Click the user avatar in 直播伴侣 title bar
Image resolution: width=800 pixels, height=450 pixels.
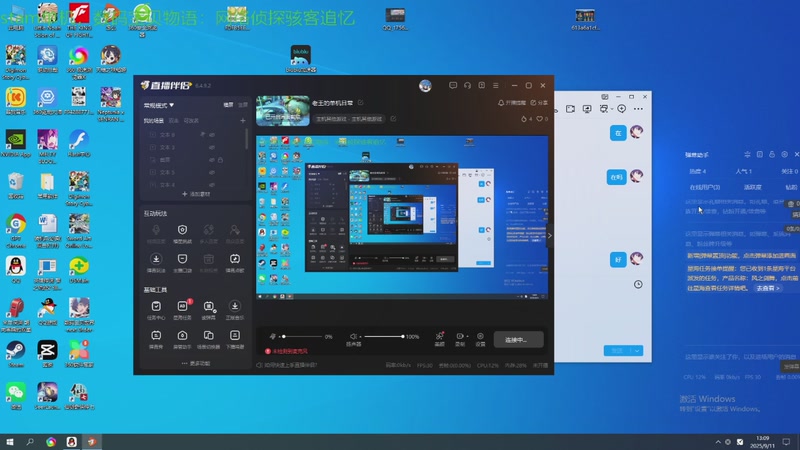tap(425, 86)
